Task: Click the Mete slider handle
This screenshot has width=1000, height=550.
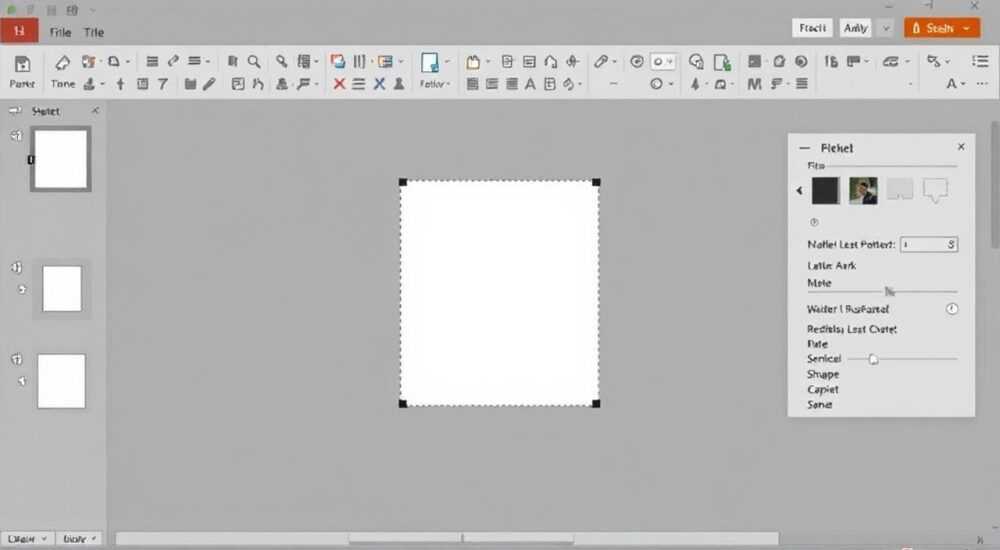Action: tap(890, 291)
